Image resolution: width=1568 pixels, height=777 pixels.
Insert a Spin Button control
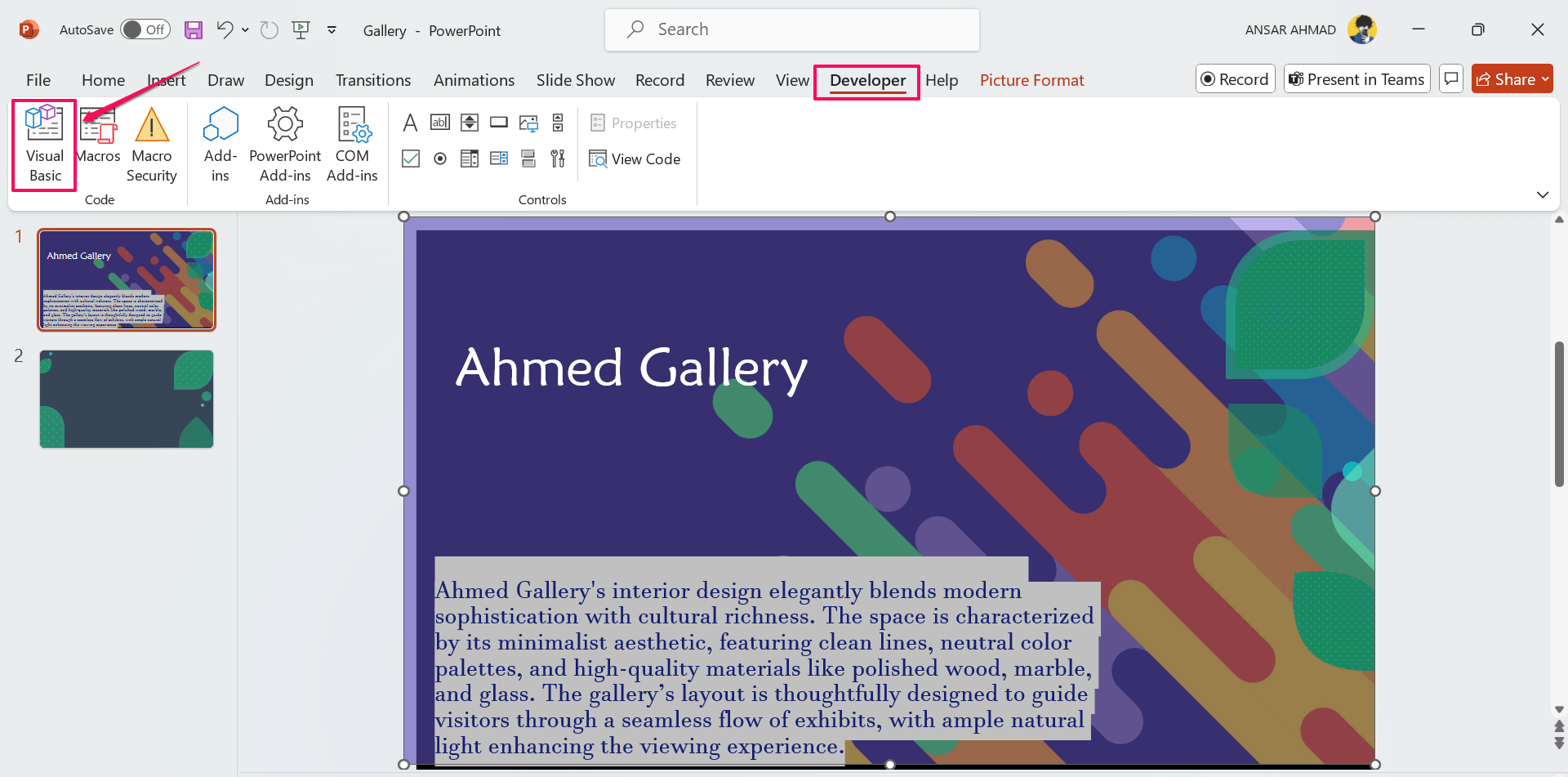(x=470, y=123)
